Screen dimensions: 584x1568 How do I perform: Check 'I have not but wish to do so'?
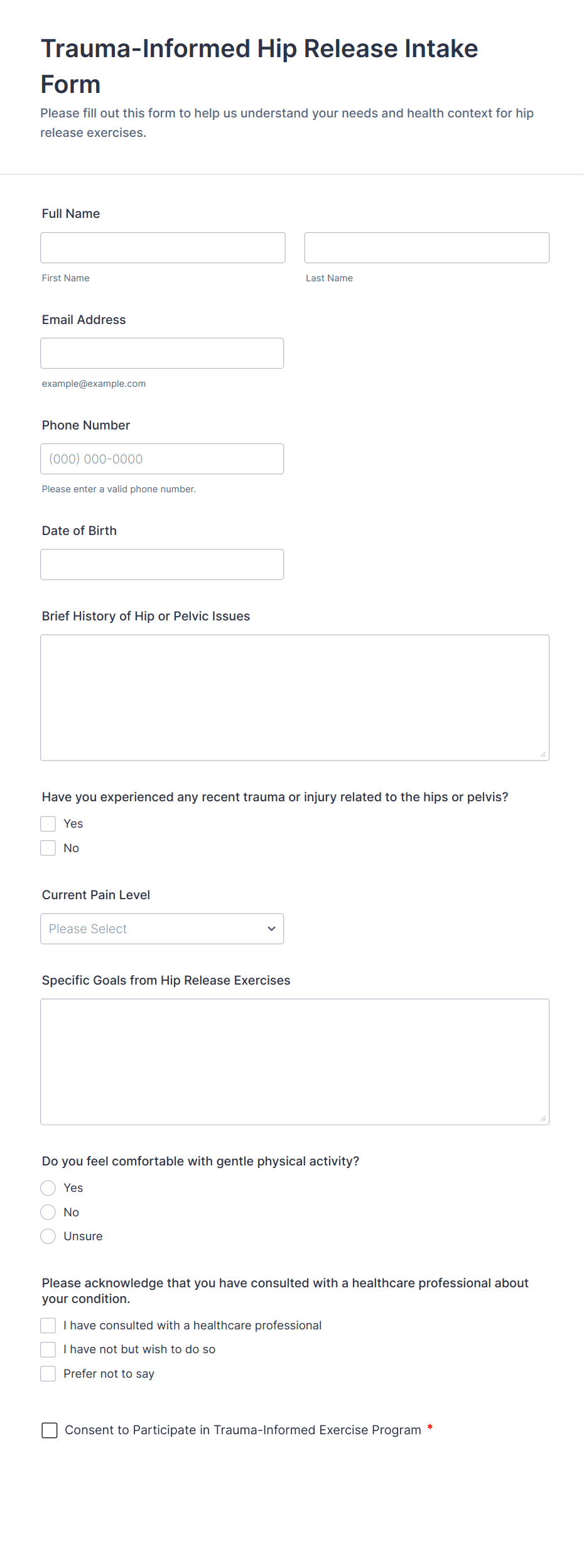click(x=48, y=1349)
